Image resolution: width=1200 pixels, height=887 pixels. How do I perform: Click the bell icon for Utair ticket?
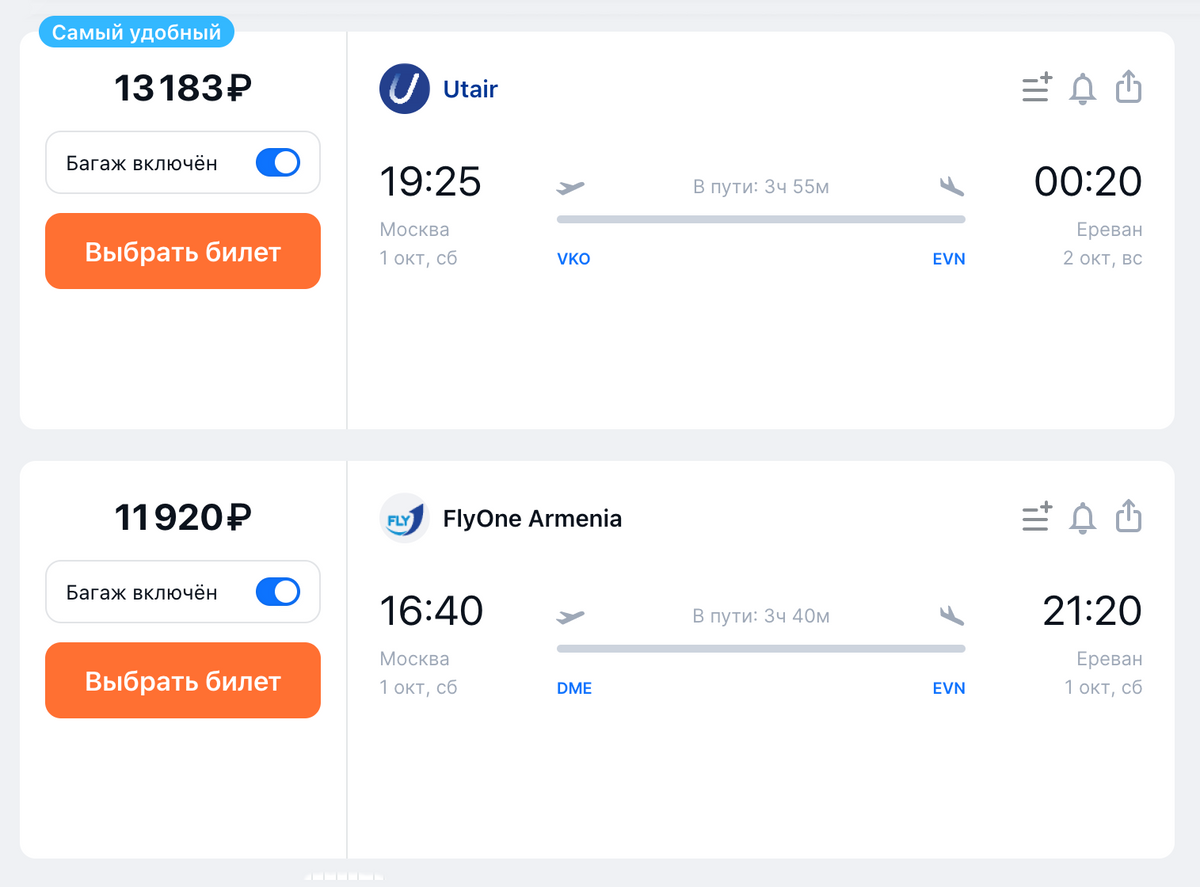(x=1083, y=88)
